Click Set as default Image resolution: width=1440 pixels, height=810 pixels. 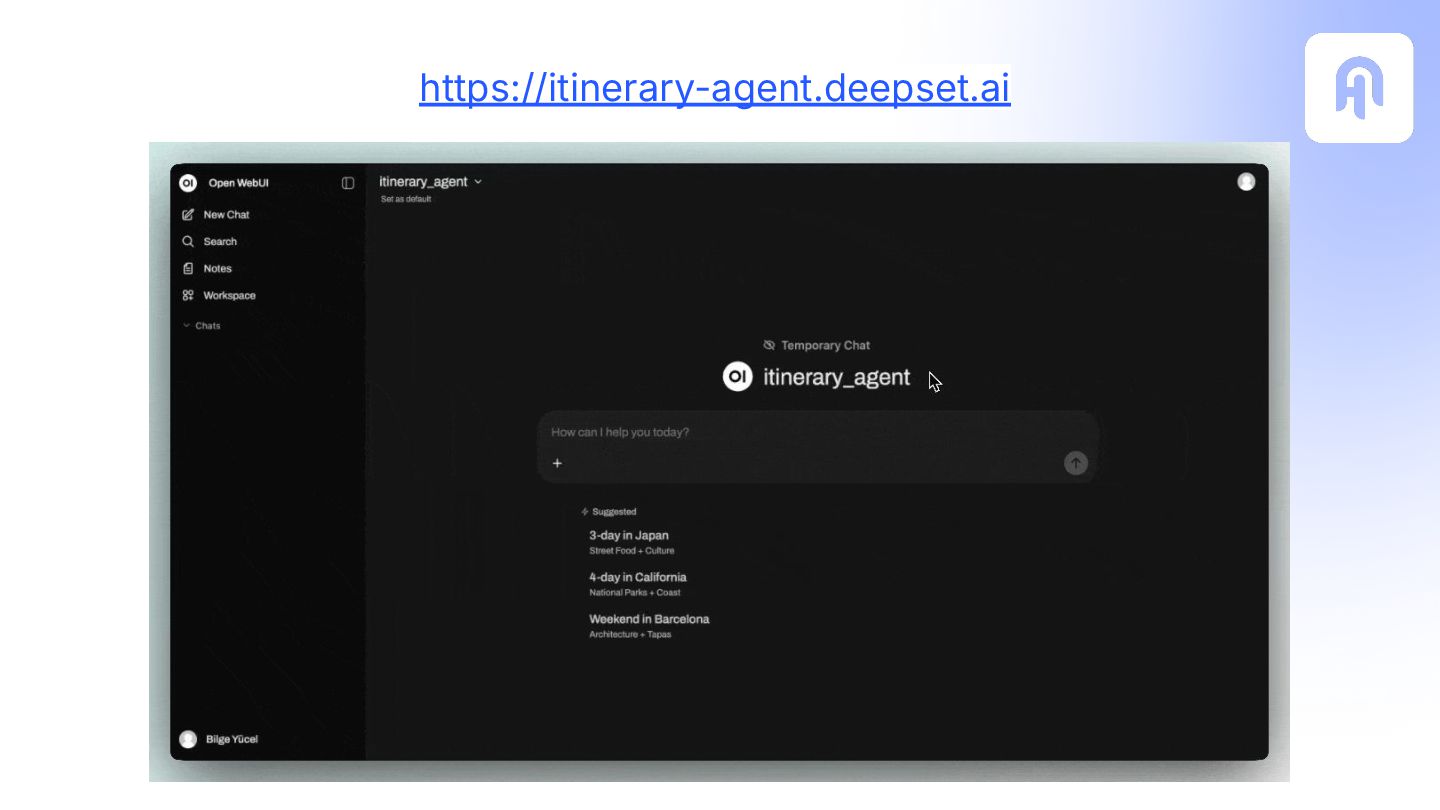point(406,199)
